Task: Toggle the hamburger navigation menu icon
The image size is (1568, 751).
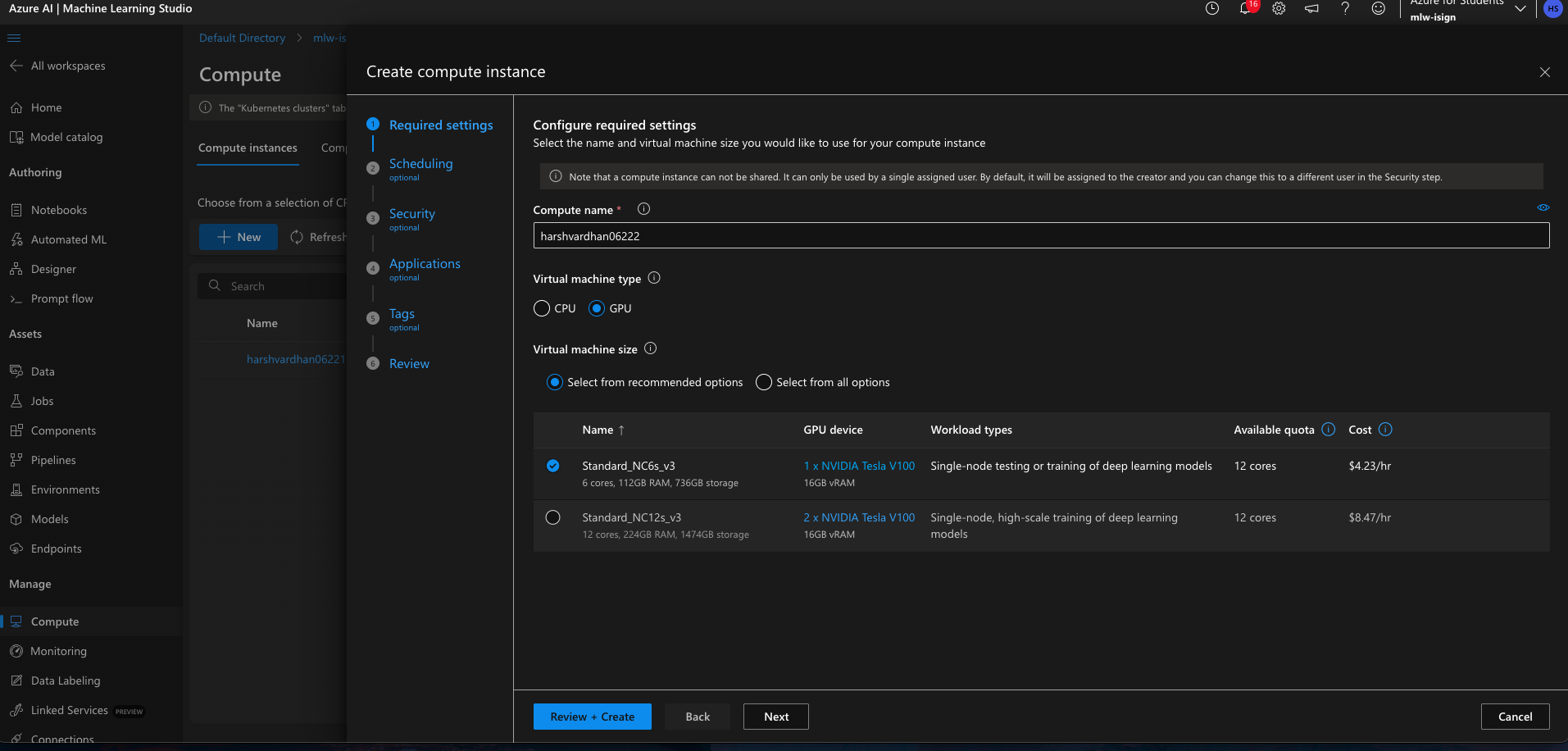Action: pos(14,38)
